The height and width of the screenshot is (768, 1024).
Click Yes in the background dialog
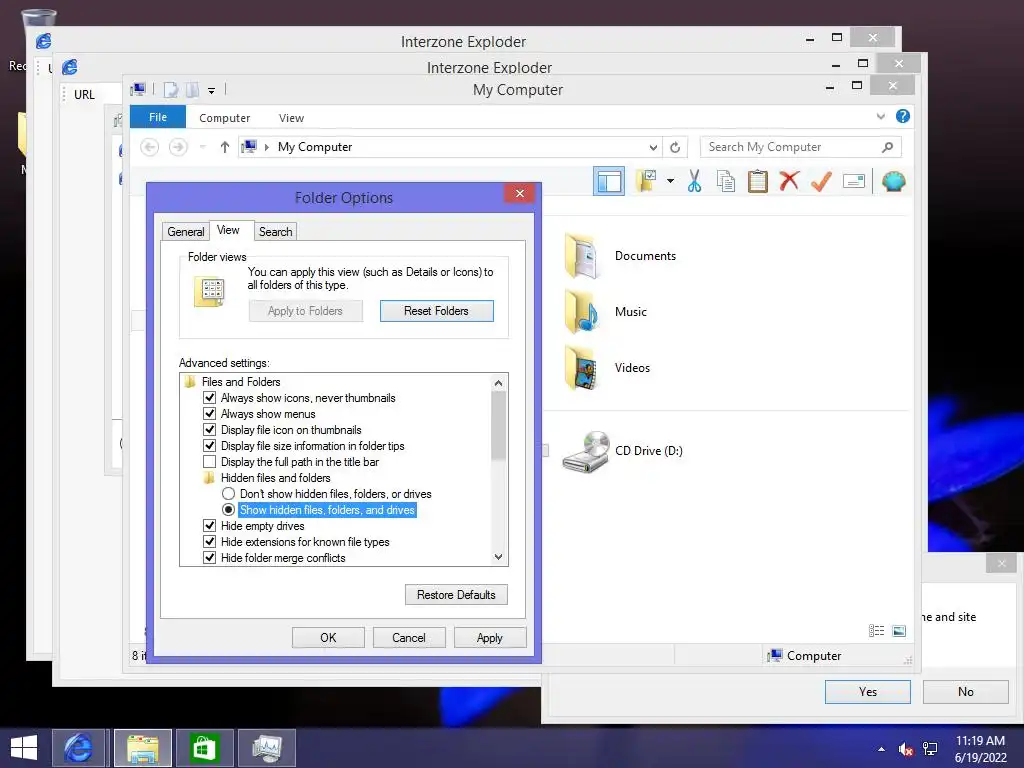pyautogui.click(x=868, y=692)
